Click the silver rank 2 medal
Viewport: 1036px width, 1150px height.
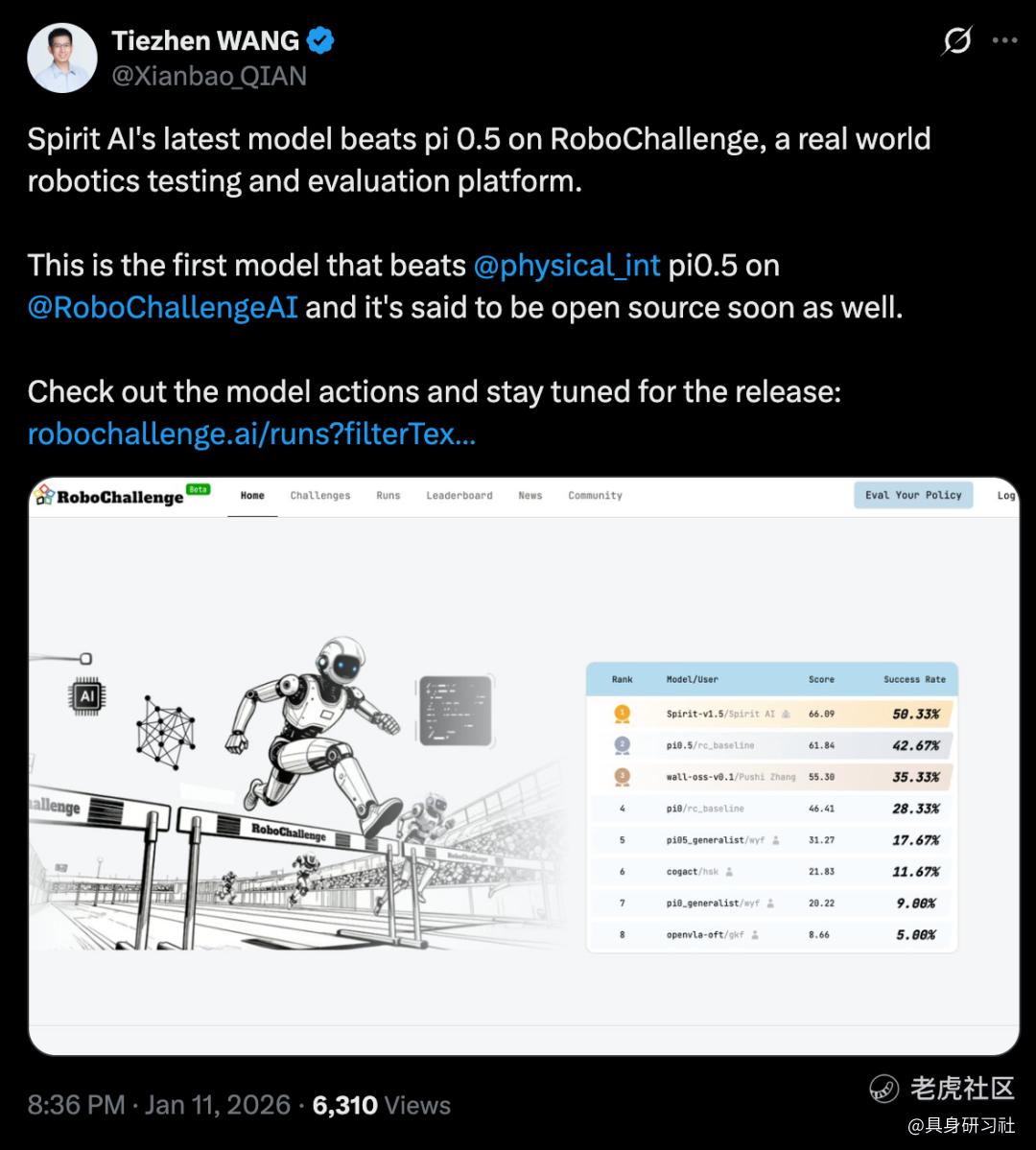pyautogui.click(x=623, y=744)
